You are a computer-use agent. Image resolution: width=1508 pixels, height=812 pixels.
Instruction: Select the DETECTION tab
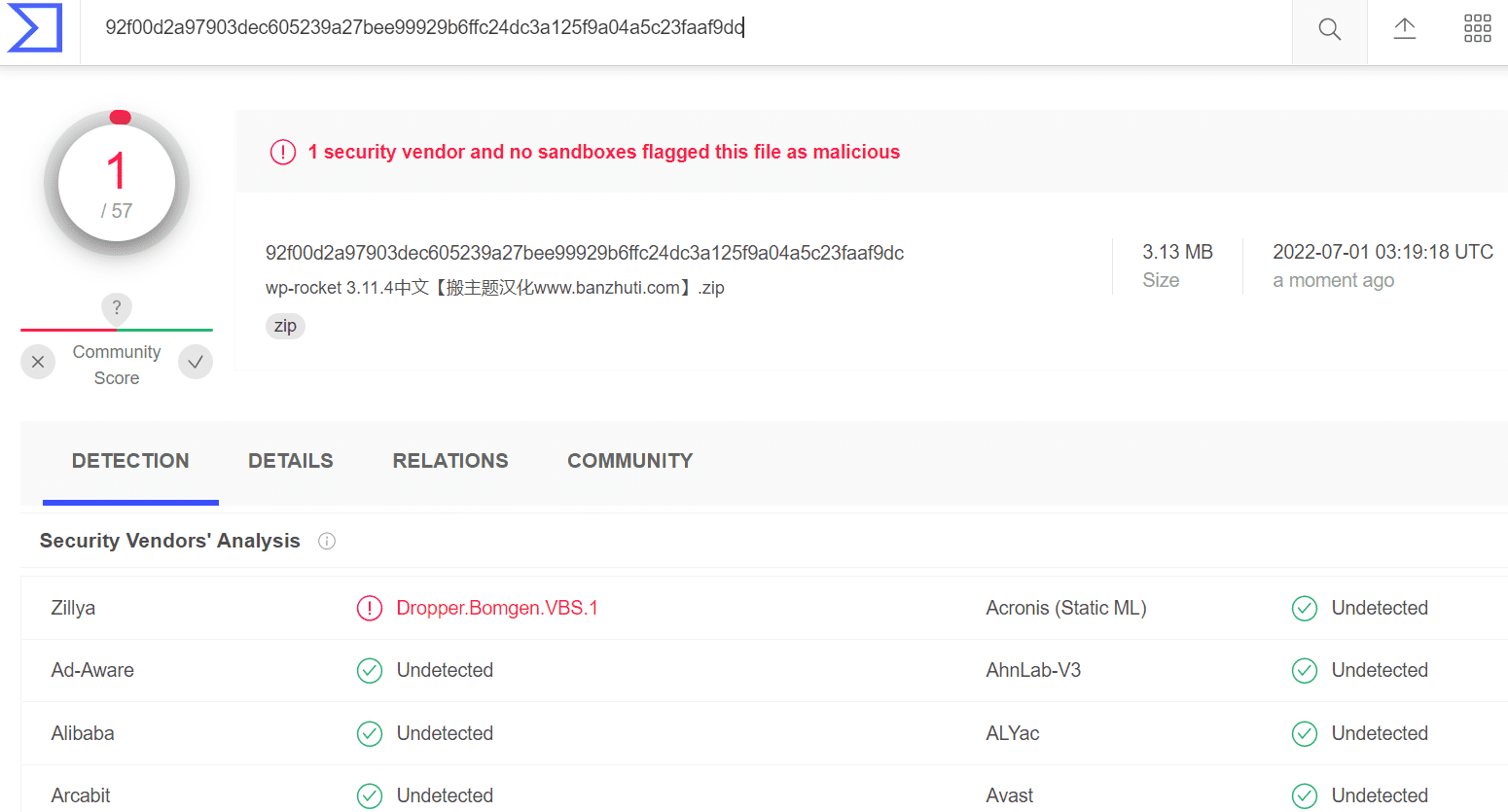coord(130,461)
